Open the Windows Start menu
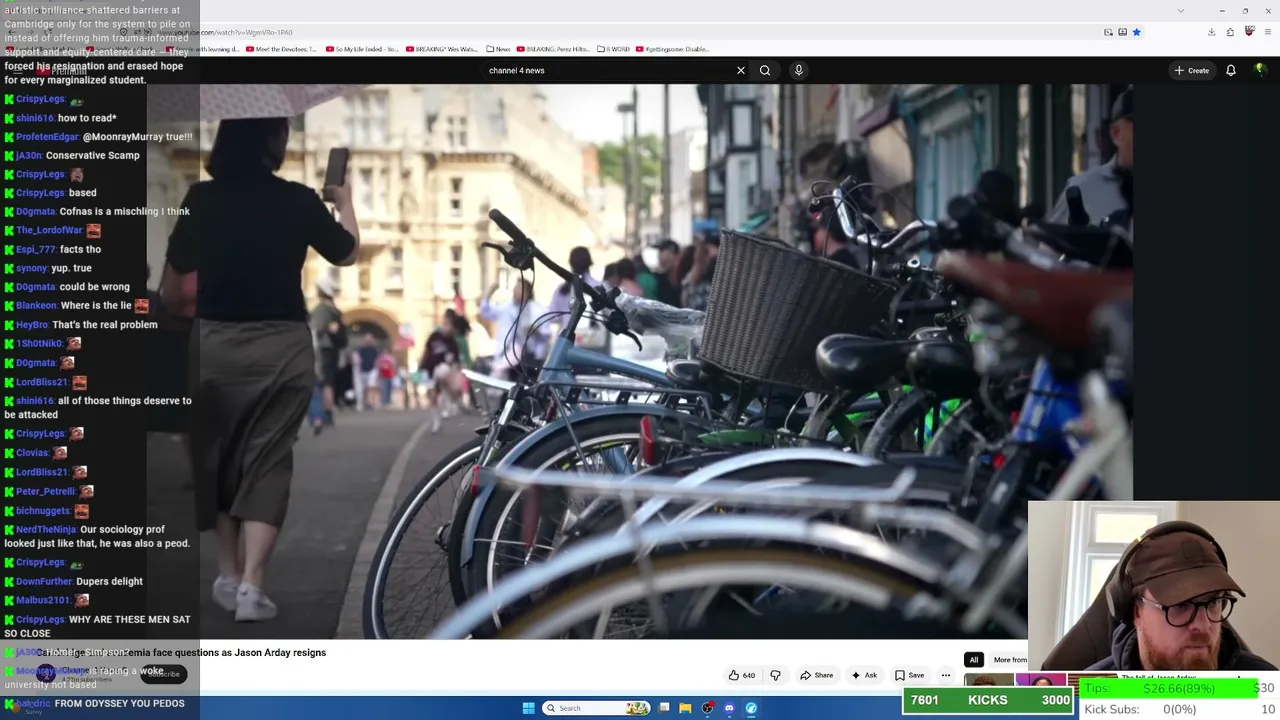This screenshot has width=1280, height=720. click(x=528, y=708)
